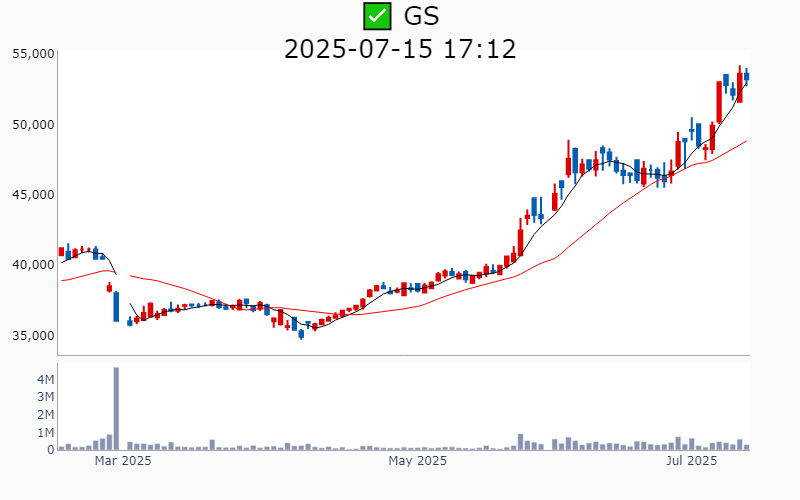
Task: Click the 2M volume axis label
Action: tap(45, 415)
